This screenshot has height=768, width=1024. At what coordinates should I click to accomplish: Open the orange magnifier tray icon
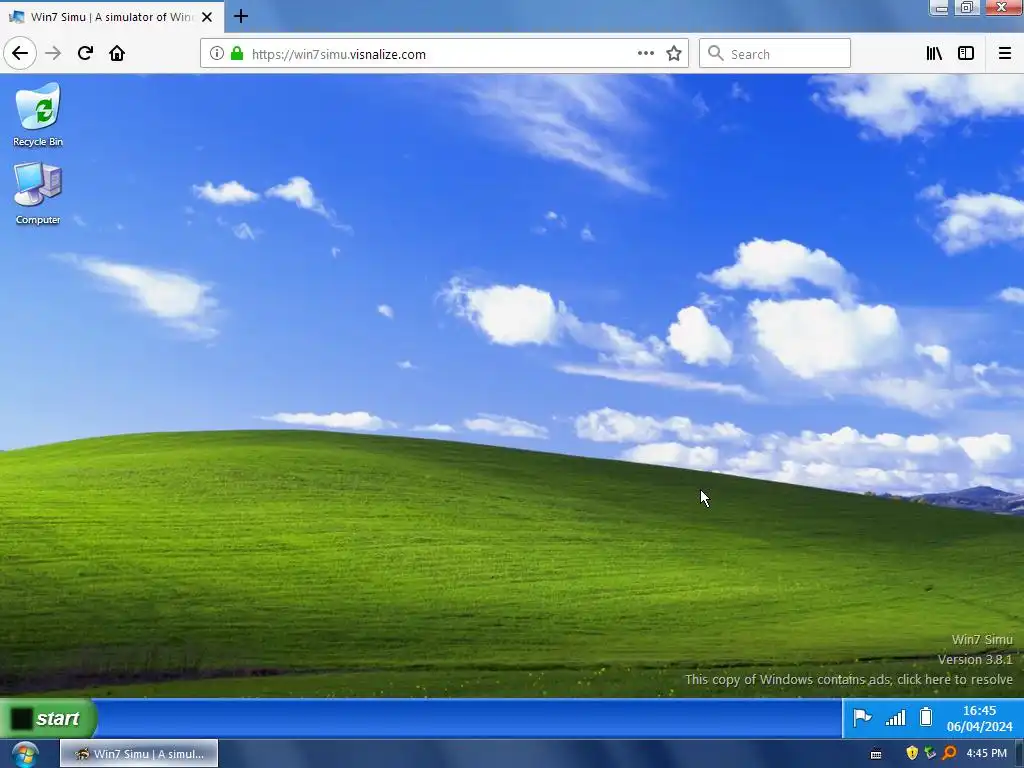coord(950,753)
